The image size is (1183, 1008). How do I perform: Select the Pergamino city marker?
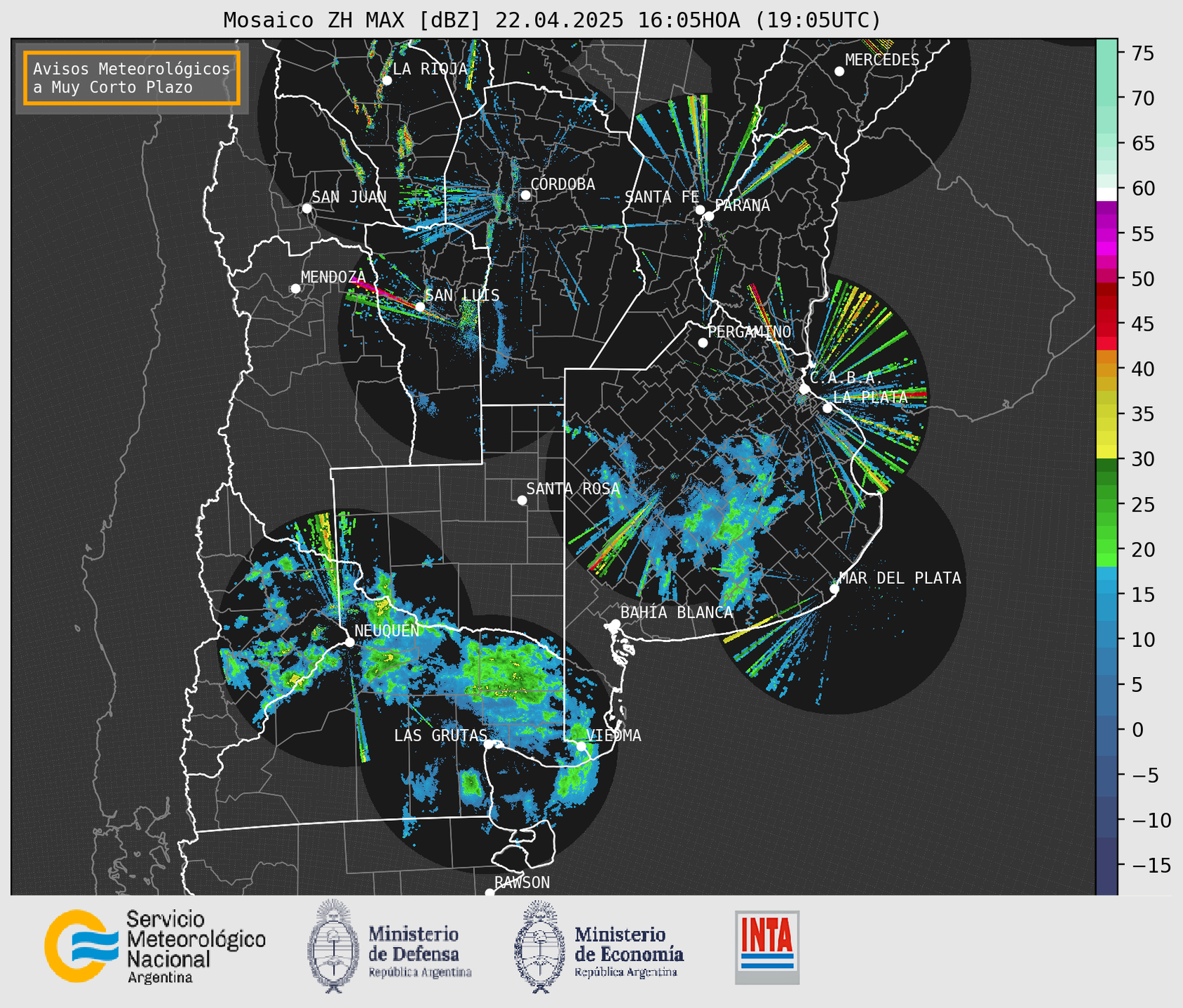coord(703,343)
